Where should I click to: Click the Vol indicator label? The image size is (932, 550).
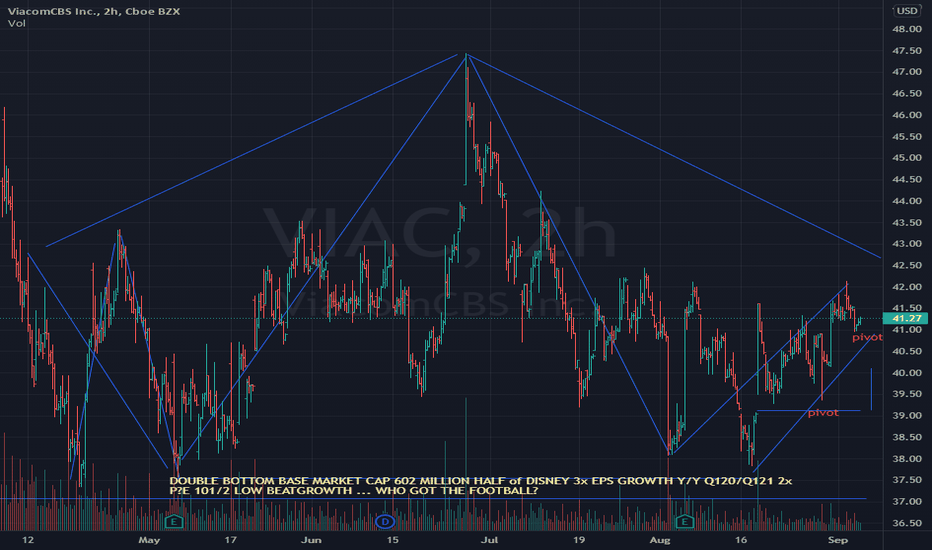pyautogui.click(x=17, y=23)
